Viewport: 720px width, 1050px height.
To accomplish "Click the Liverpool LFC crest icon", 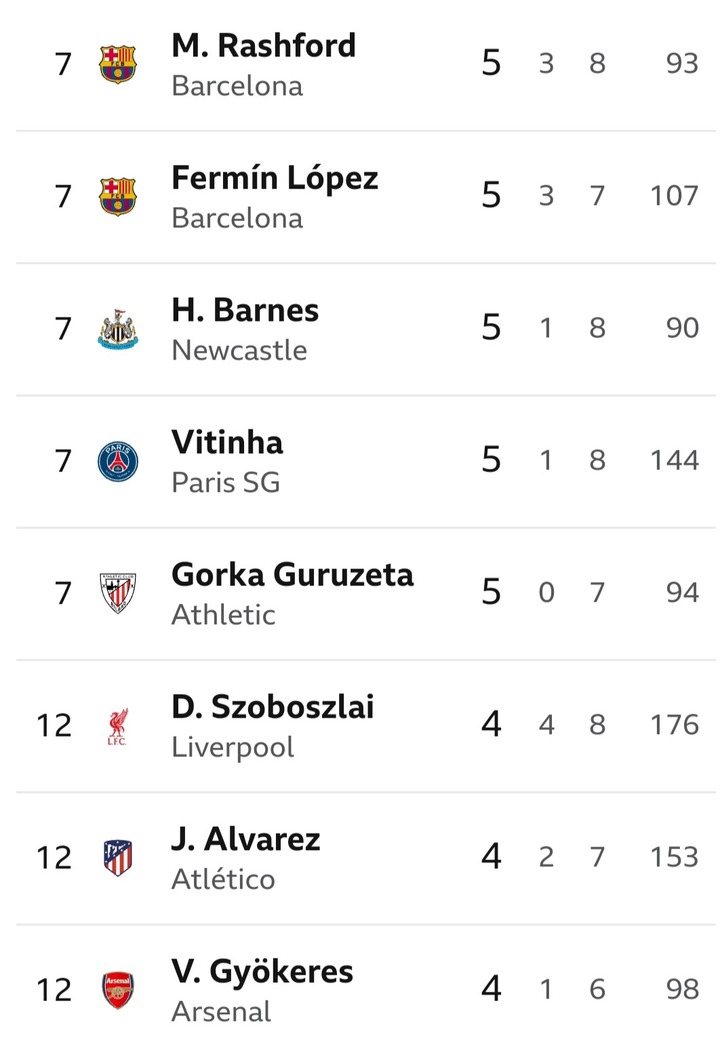I will [118, 726].
